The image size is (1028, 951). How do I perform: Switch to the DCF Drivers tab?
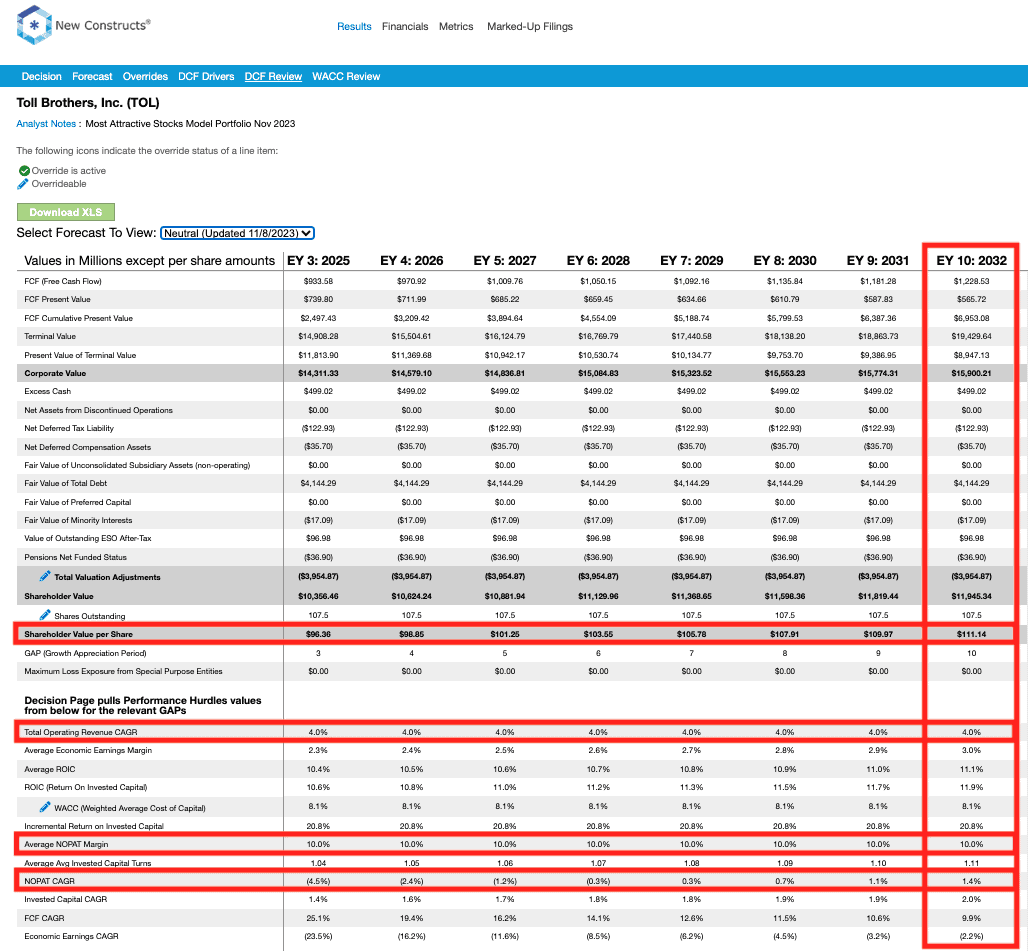(206, 76)
